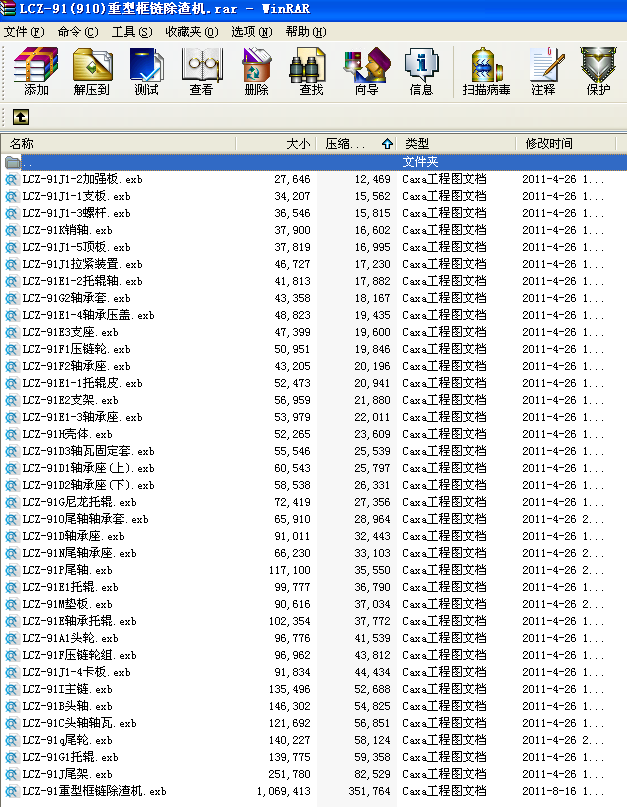Screen dimensions: 627x807
Task: Select file LCZ-910尾轴轴承套.exb
Action: click(85, 519)
